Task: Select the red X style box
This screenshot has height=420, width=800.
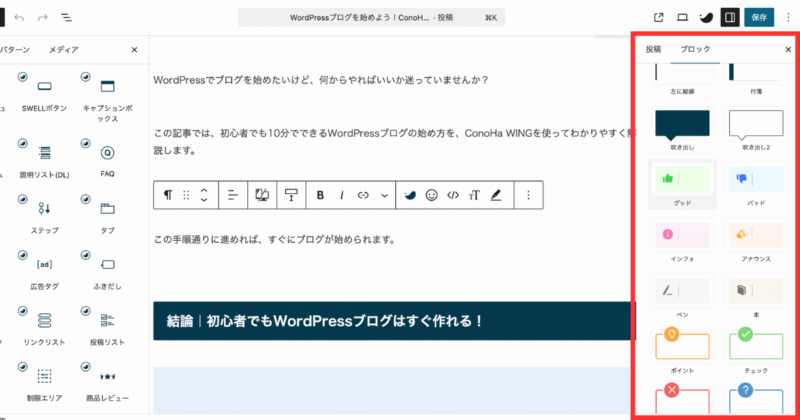Action: click(x=682, y=399)
